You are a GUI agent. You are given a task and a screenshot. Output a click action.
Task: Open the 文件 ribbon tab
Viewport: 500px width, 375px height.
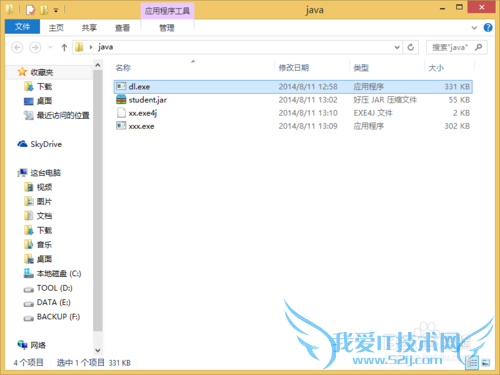(x=22, y=27)
